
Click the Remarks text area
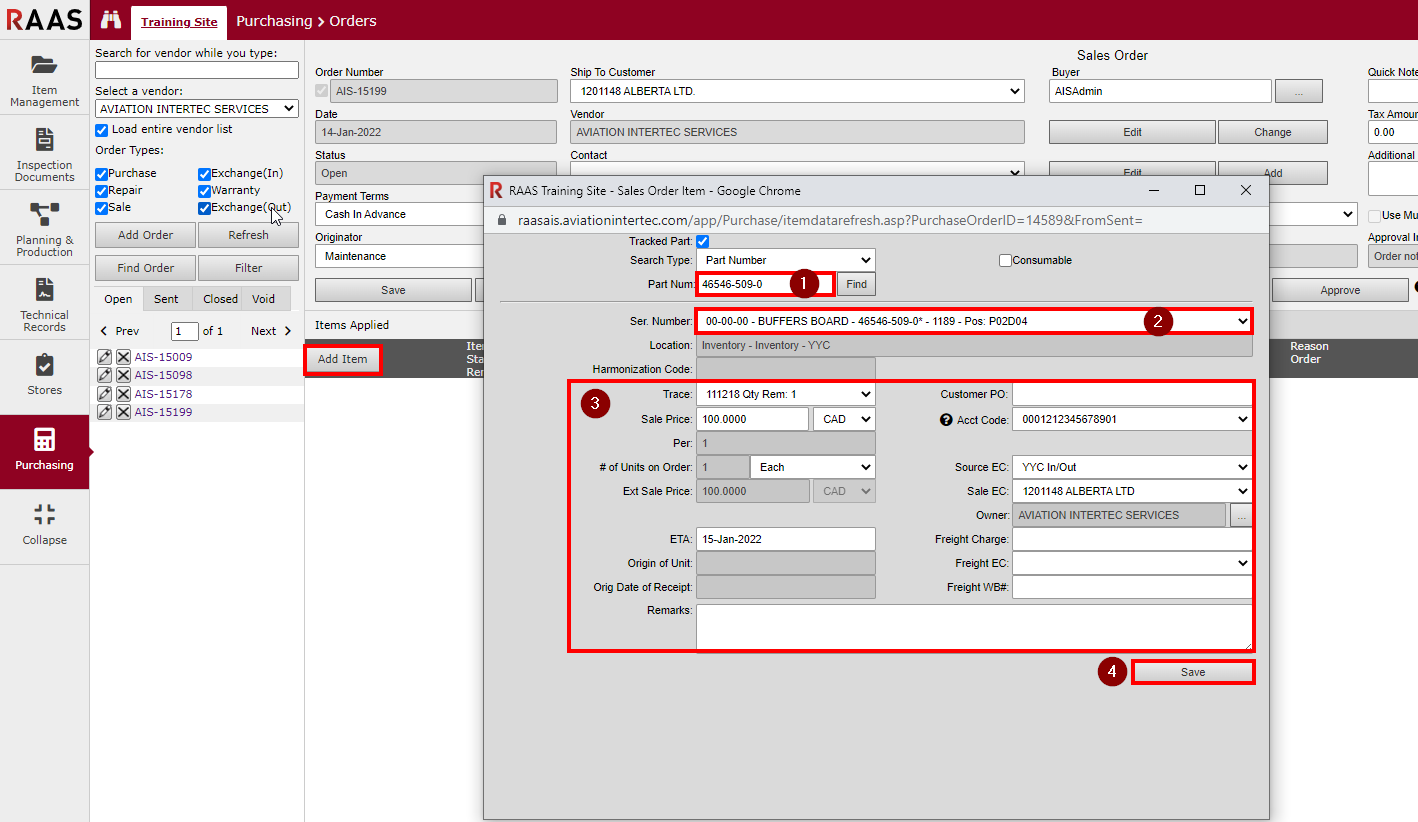click(x=973, y=627)
